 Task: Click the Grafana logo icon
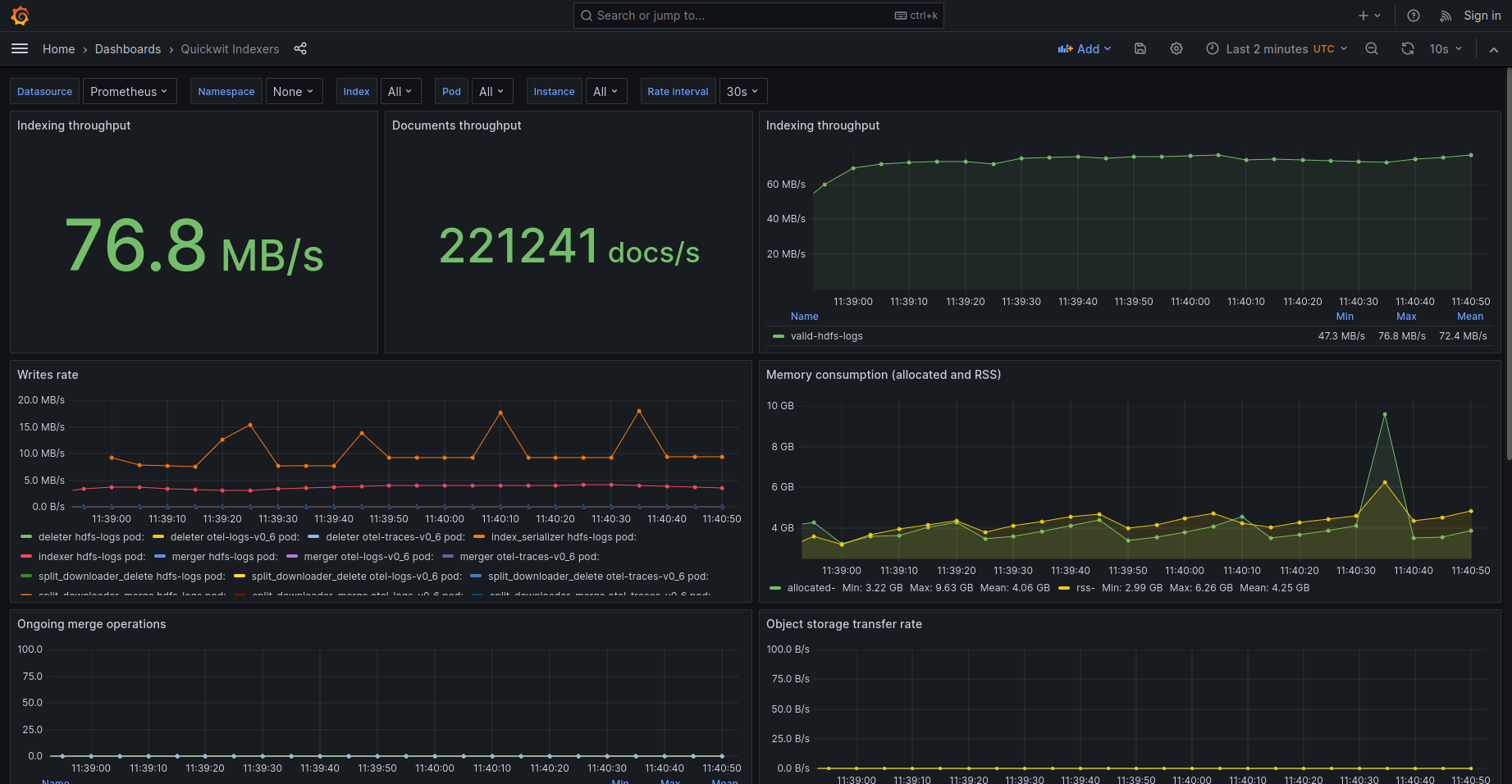(21, 16)
